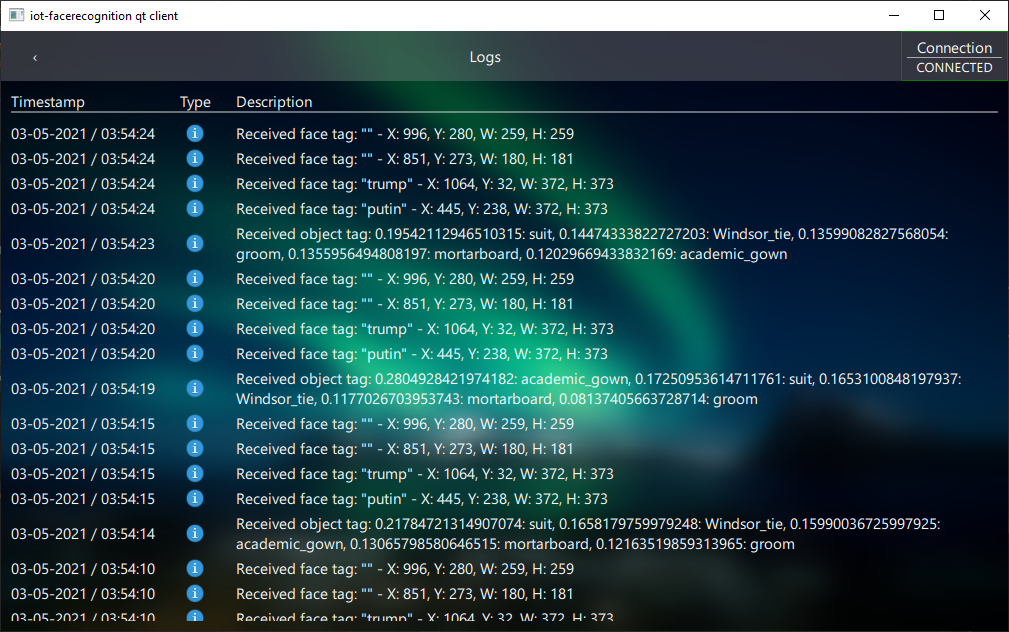Maximize the iot-facerecognition client window
1009x632 pixels.
[x=939, y=15]
